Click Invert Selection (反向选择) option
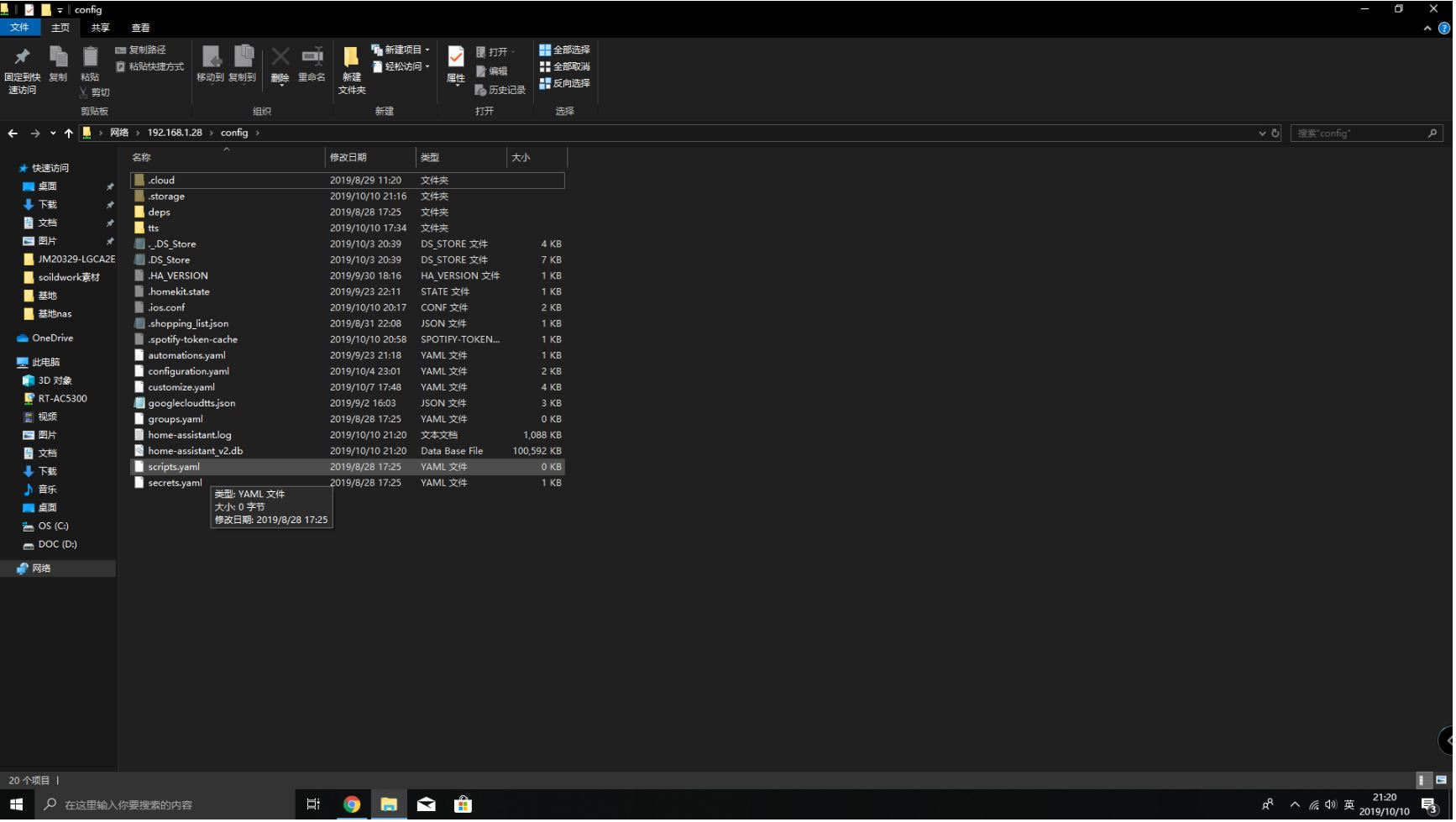The height and width of the screenshot is (822, 1456). pos(564,84)
